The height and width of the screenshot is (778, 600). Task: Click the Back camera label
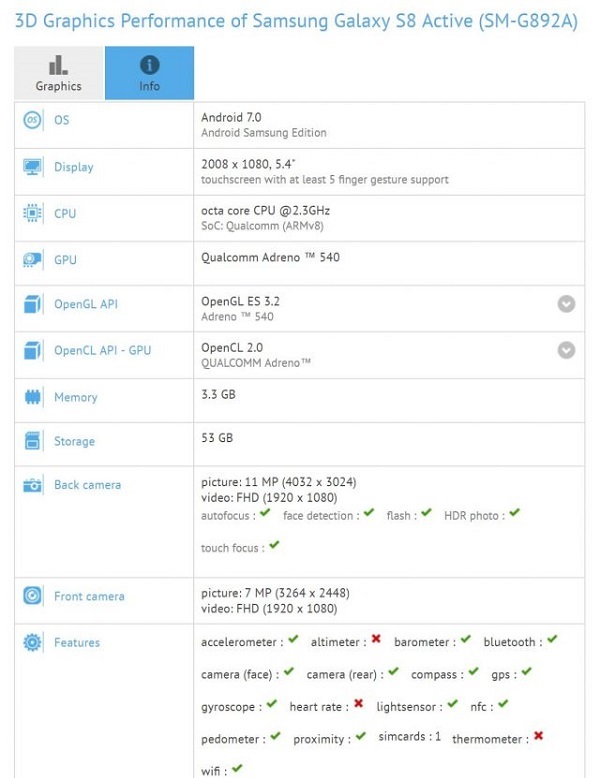(x=88, y=485)
